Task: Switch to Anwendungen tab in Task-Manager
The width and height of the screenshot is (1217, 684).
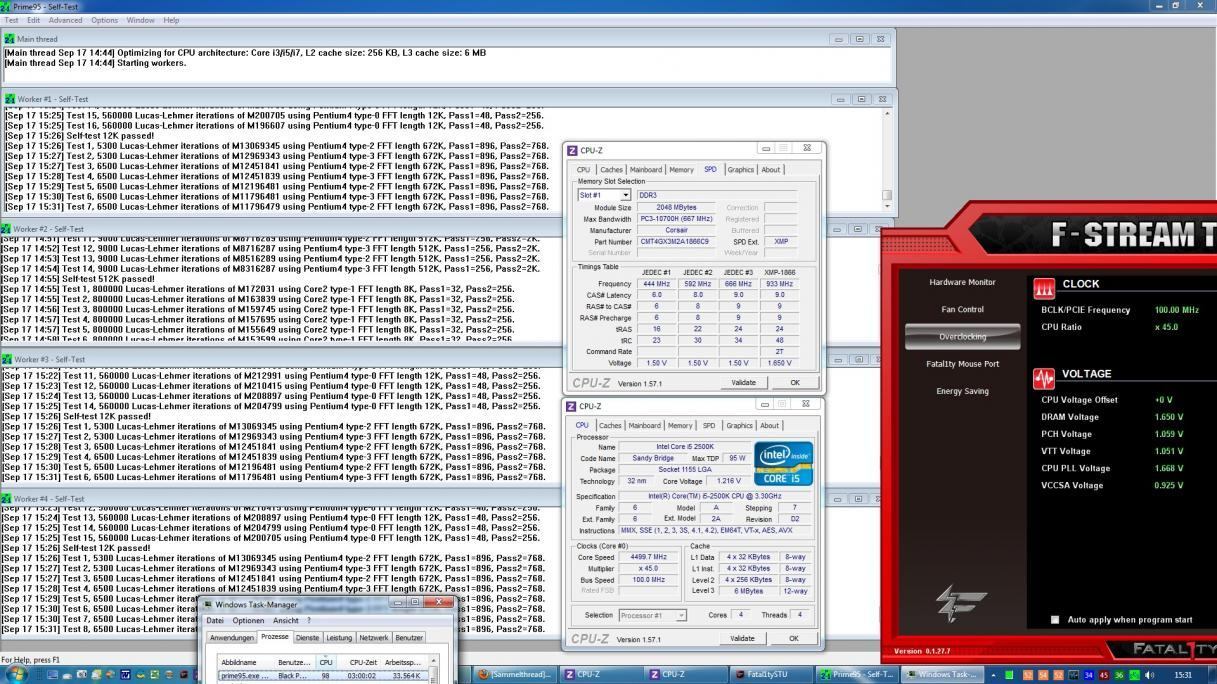Action: (x=231, y=638)
